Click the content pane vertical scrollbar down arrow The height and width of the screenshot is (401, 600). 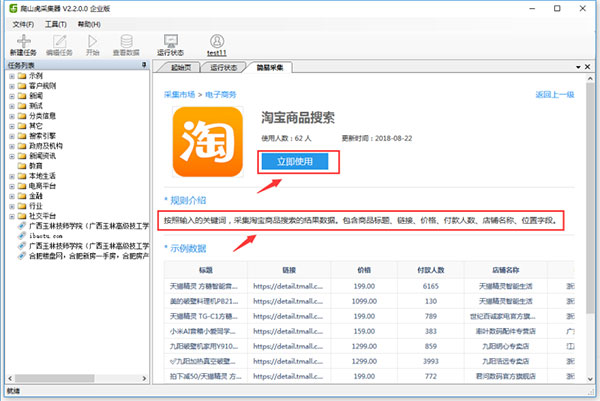(590, 379)
